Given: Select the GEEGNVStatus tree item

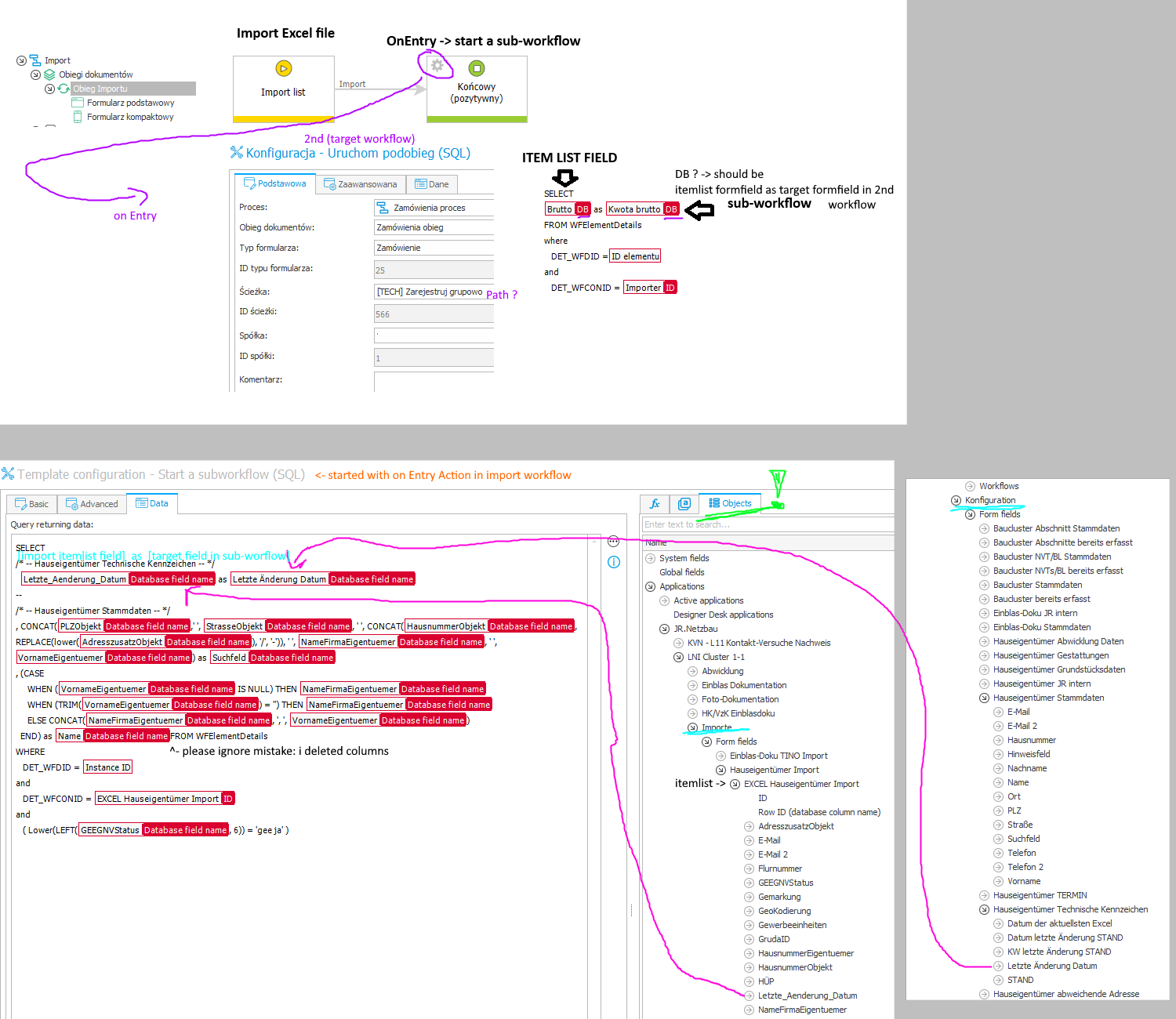Looking at the screenshot, I should coord(786,883).
